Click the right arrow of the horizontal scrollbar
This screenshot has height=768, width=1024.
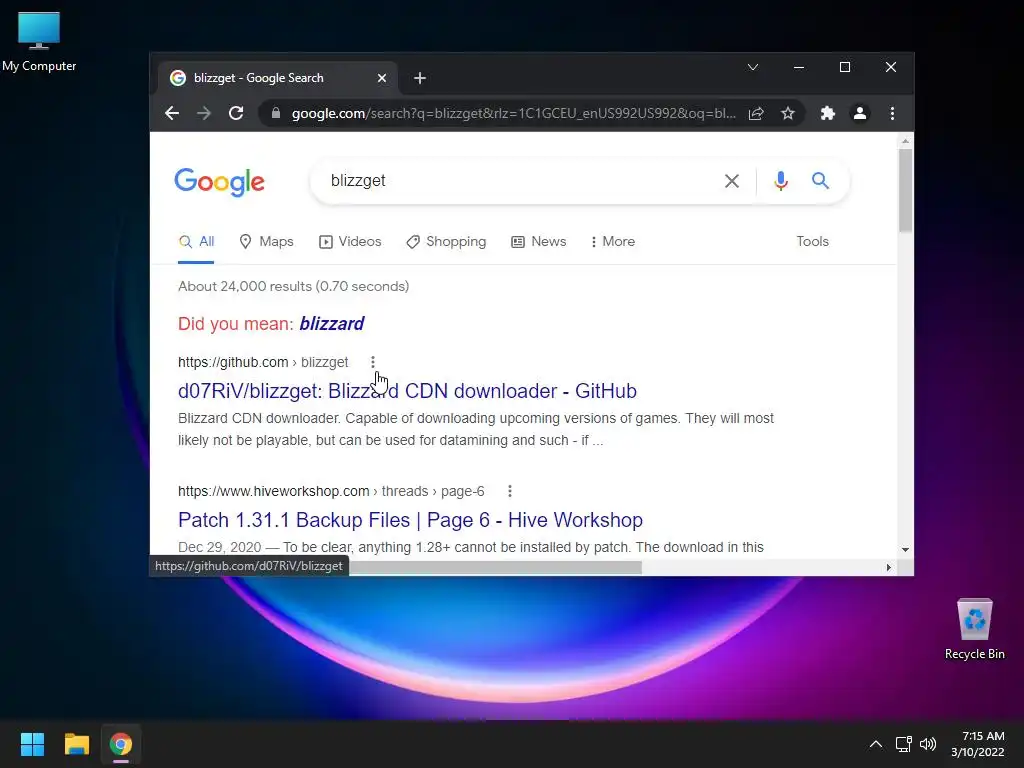tap(888, 568)
